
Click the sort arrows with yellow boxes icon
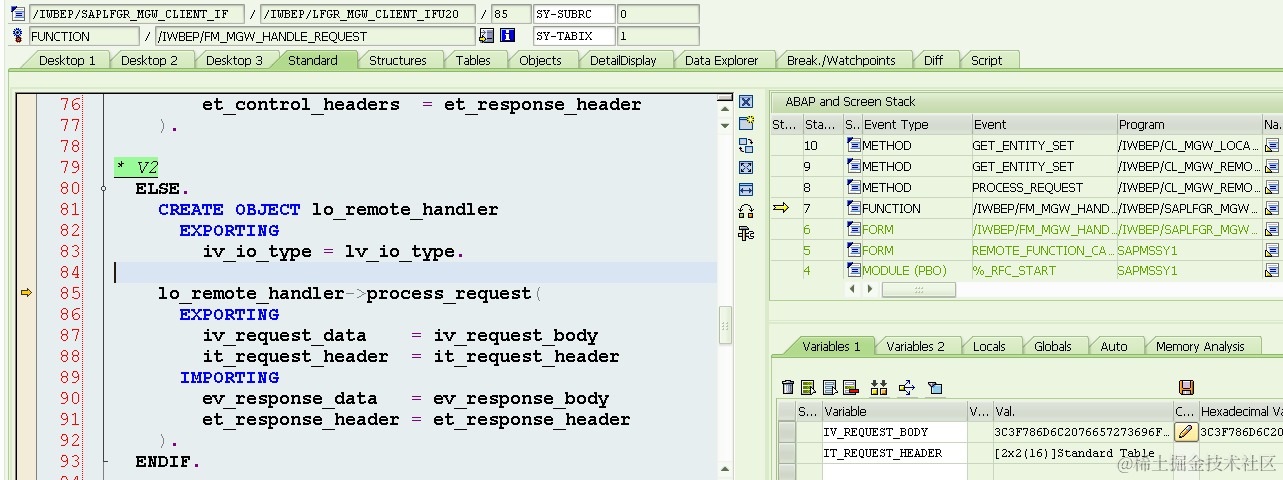(880, 388)
